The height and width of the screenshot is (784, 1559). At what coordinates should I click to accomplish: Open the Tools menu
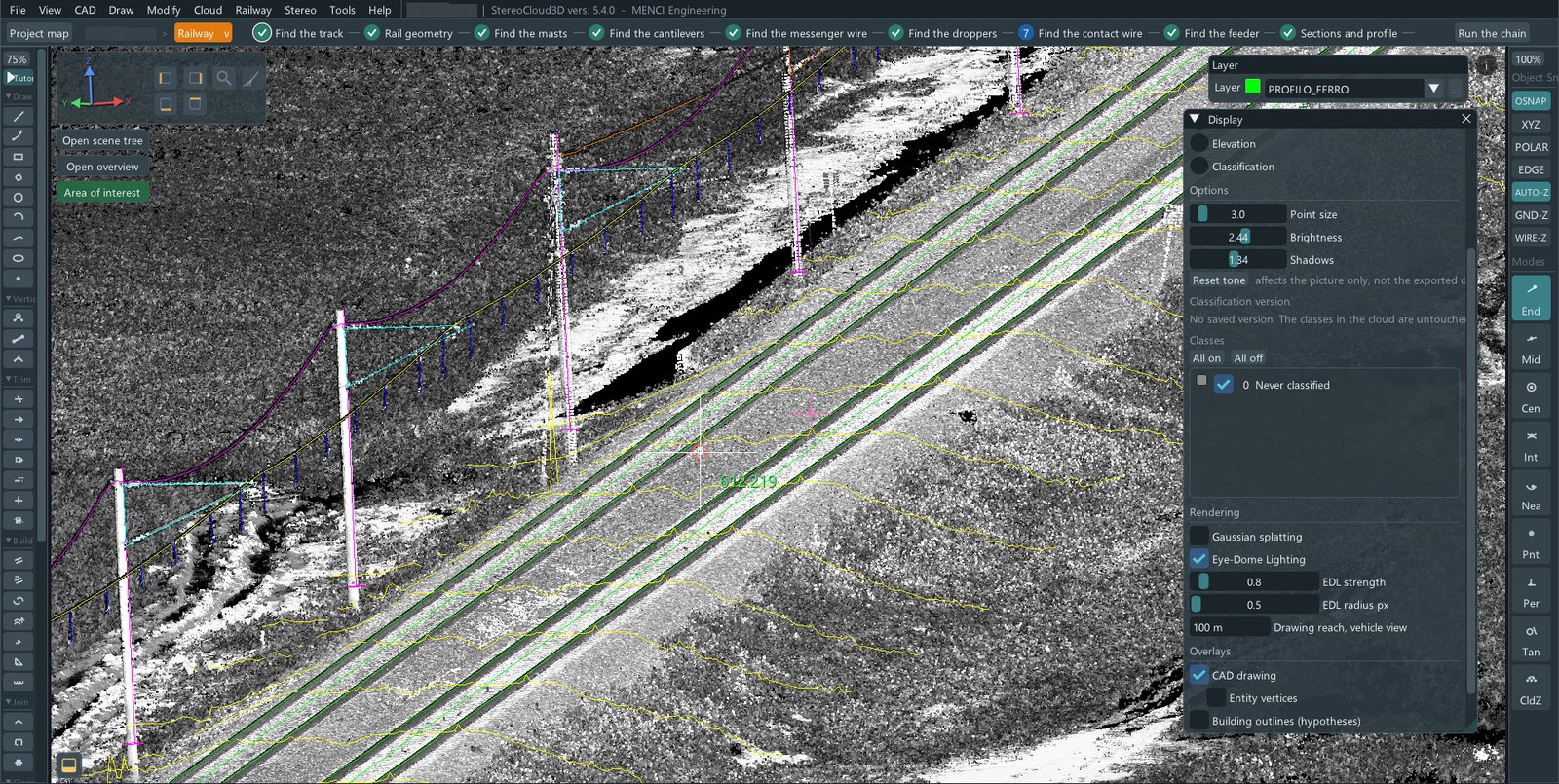point(342,10)
